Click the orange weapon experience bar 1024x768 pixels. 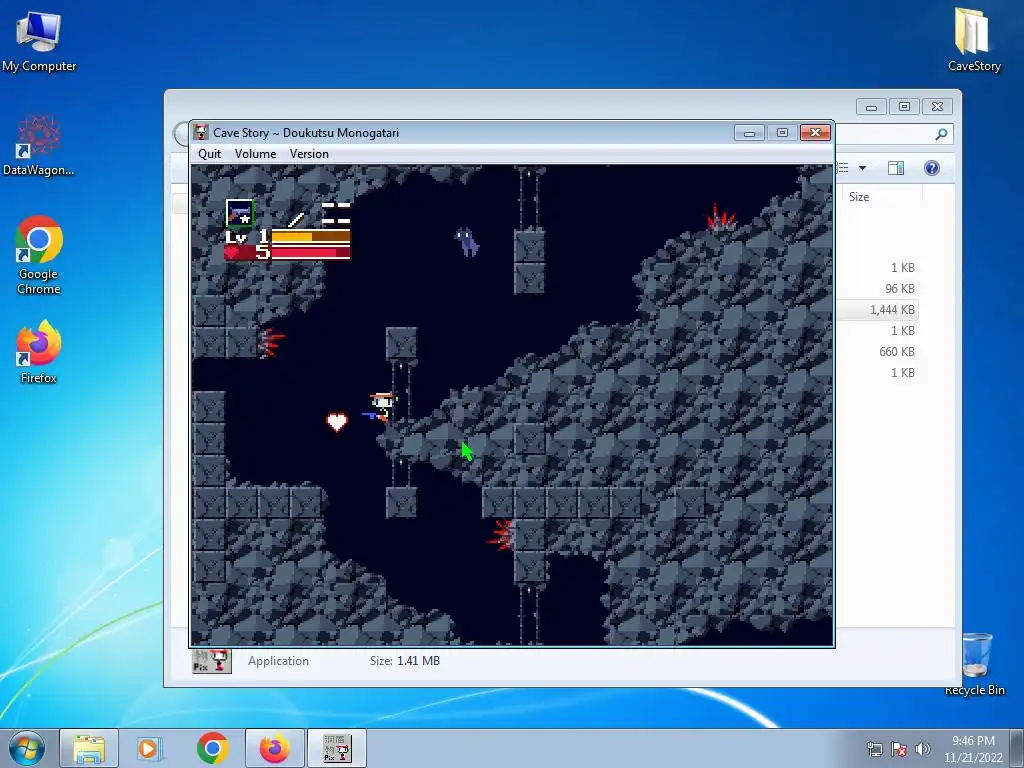click(311, 236)
